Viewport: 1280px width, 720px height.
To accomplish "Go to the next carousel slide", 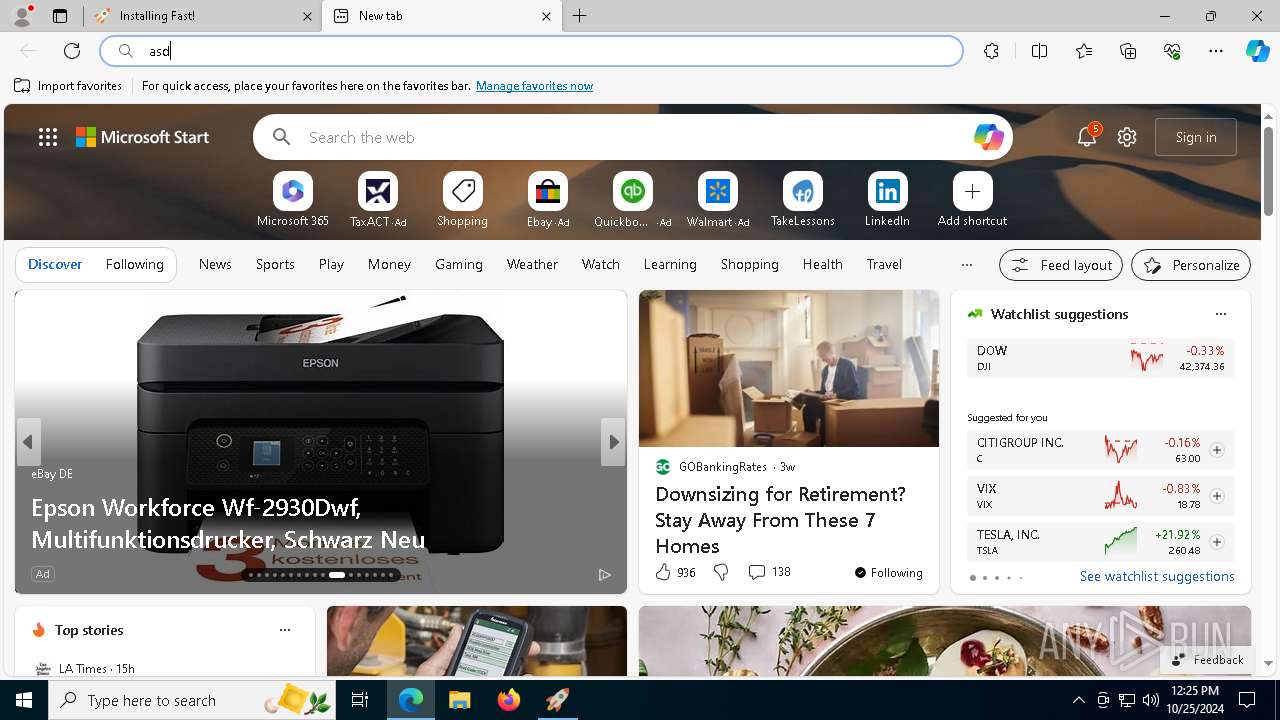I will tap(613, 442).
